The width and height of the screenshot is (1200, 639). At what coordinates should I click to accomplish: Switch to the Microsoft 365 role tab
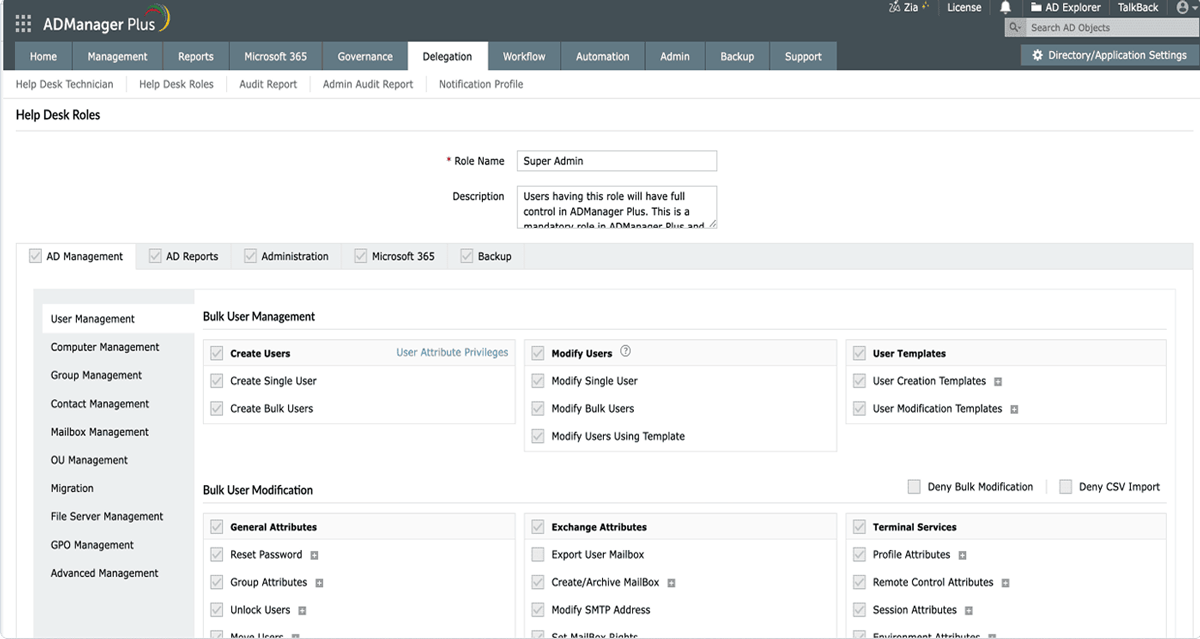pyautogui.click(x=395, y=256)
